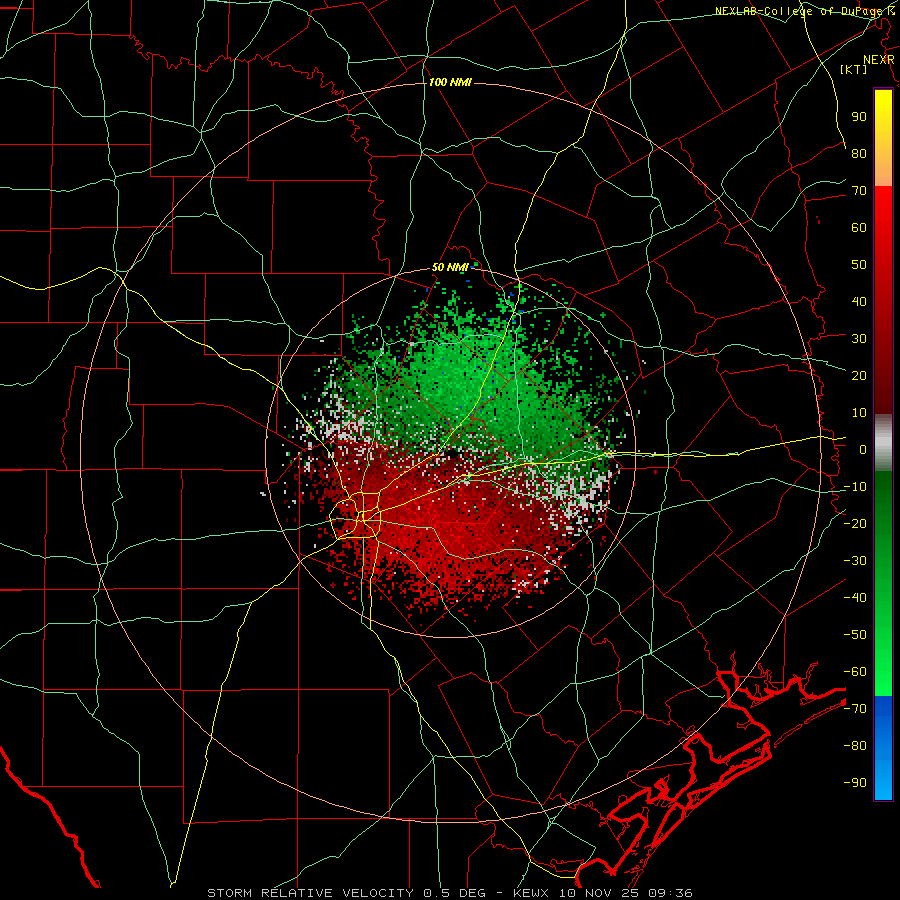
Task: Click the blue -70 to -90 color bar segment
Action: point(883,748)
